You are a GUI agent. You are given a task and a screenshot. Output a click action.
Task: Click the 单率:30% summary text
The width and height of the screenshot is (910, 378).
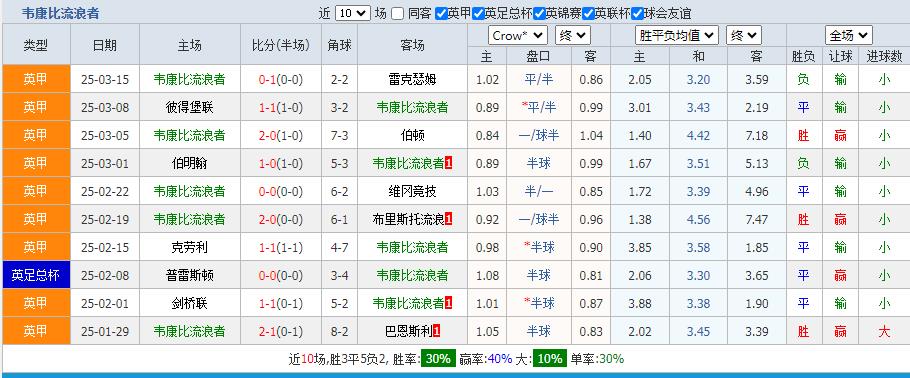click(597, 359)
